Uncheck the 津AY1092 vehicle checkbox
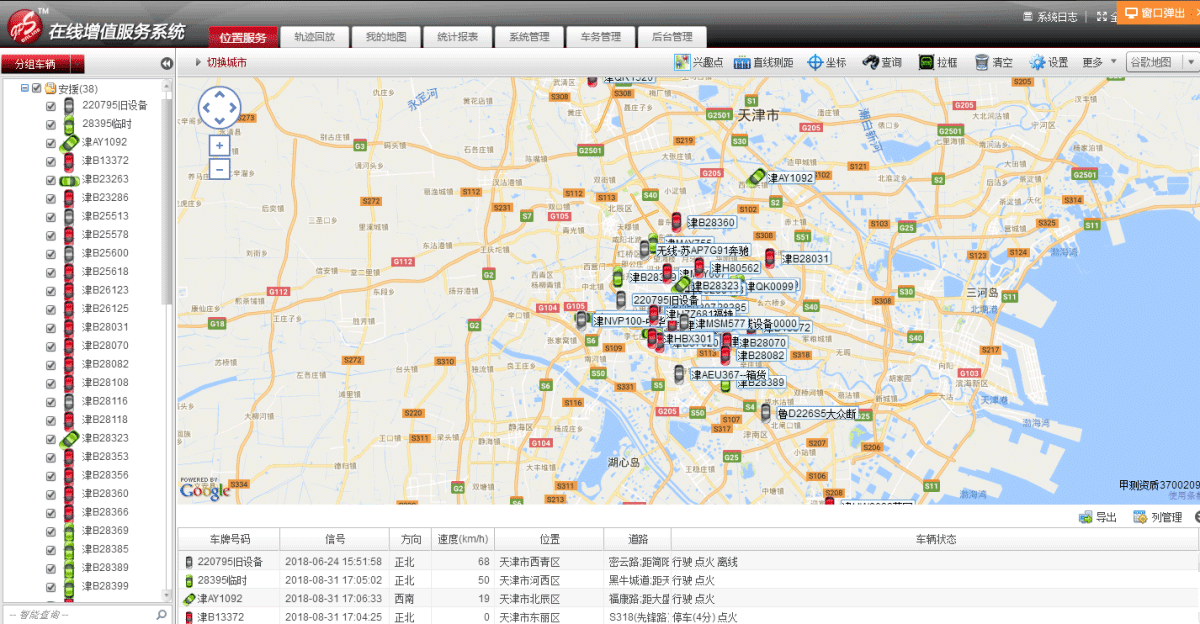The image size is (1200, 624). click(51, 142)
